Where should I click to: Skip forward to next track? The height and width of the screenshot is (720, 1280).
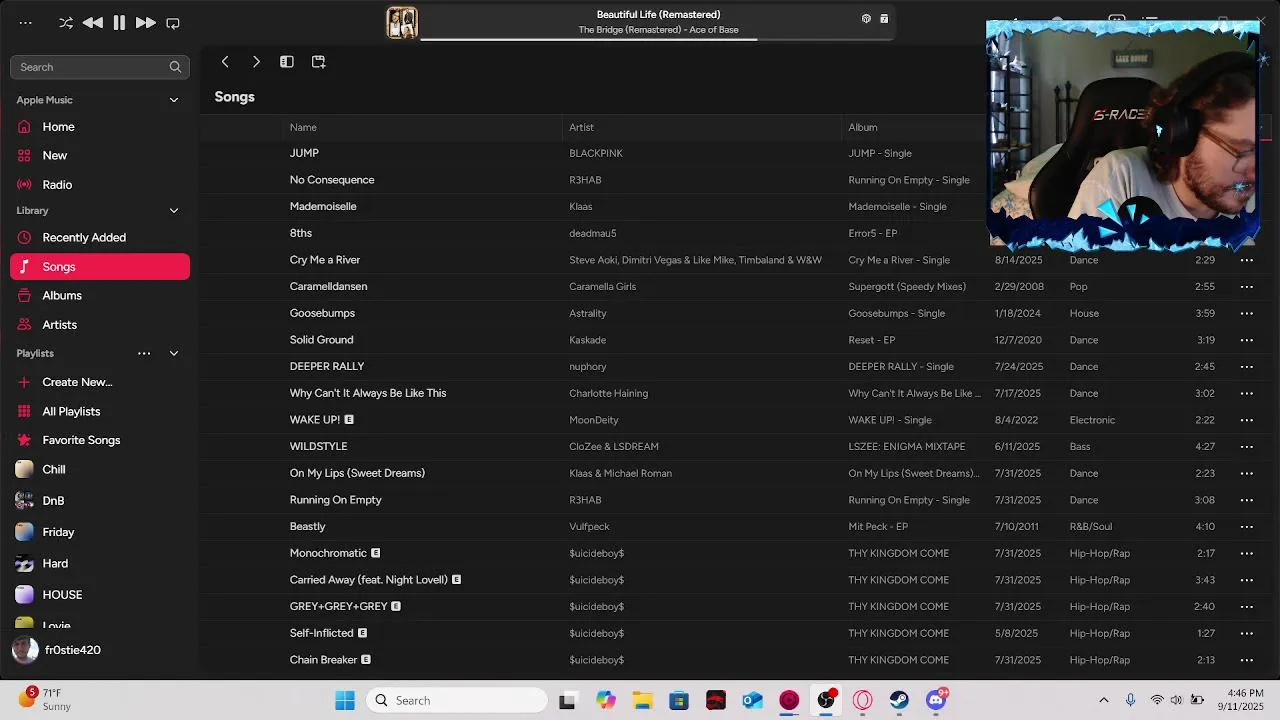pos(145,23)
